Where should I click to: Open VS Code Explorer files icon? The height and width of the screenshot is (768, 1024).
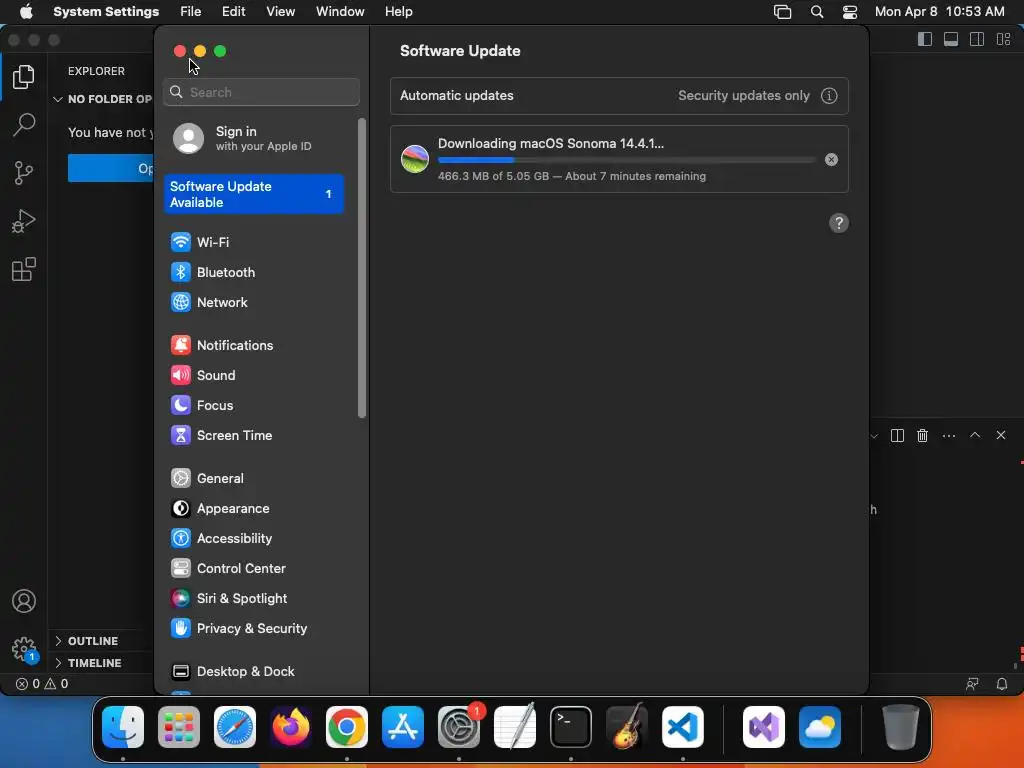point(24,77)
